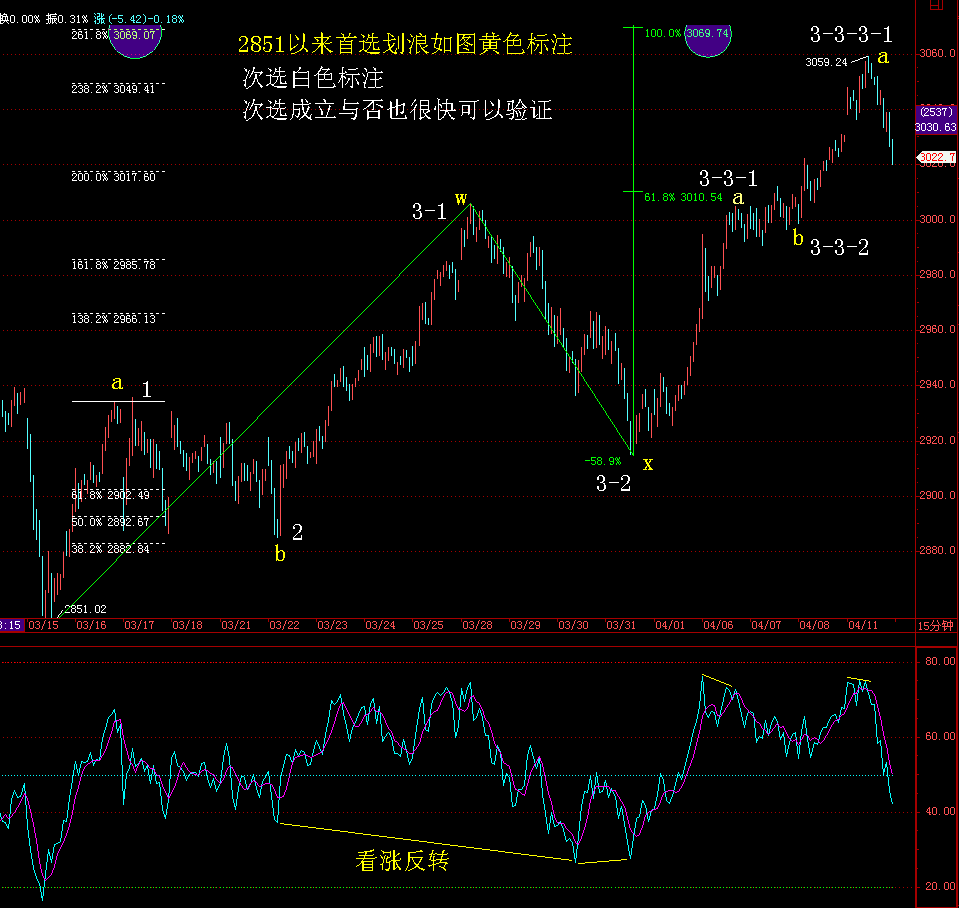The width and height of the screenshot is (959, 908).
Task: Select the 200.0% 3017.60 Fibonacci level
Action: 113,177
